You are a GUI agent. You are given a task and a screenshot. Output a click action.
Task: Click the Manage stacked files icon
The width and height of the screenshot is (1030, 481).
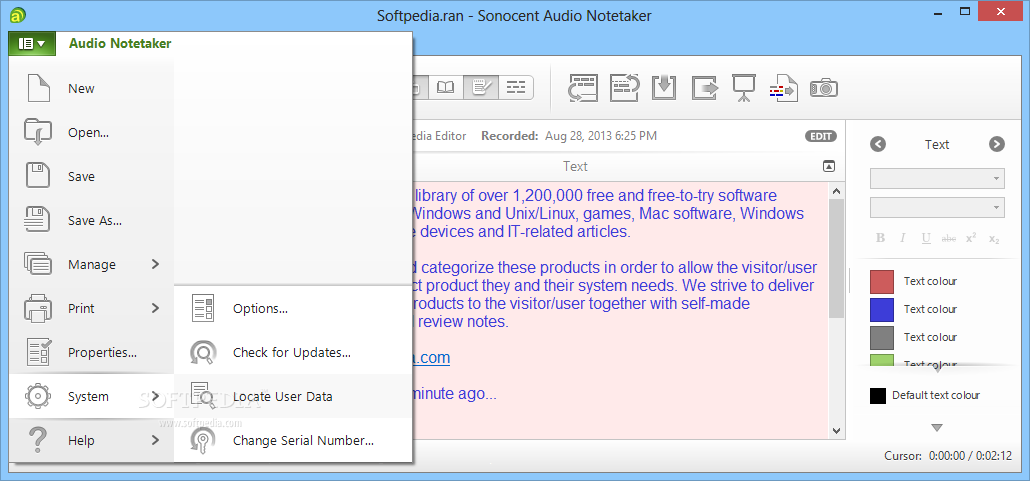[38, 264]
